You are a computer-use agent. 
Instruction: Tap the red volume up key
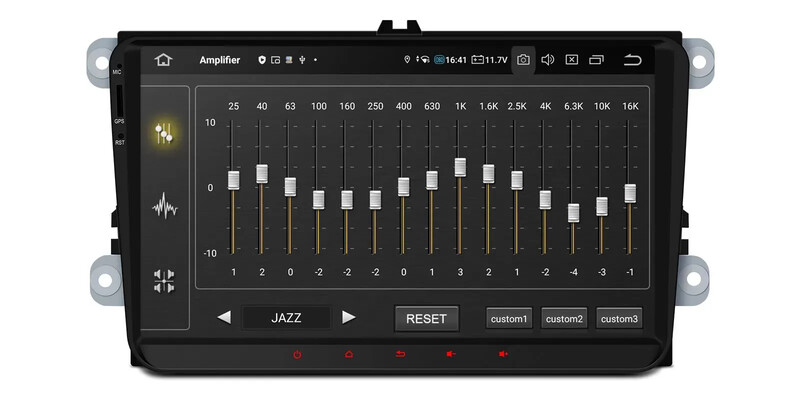(x=503, y=354)
